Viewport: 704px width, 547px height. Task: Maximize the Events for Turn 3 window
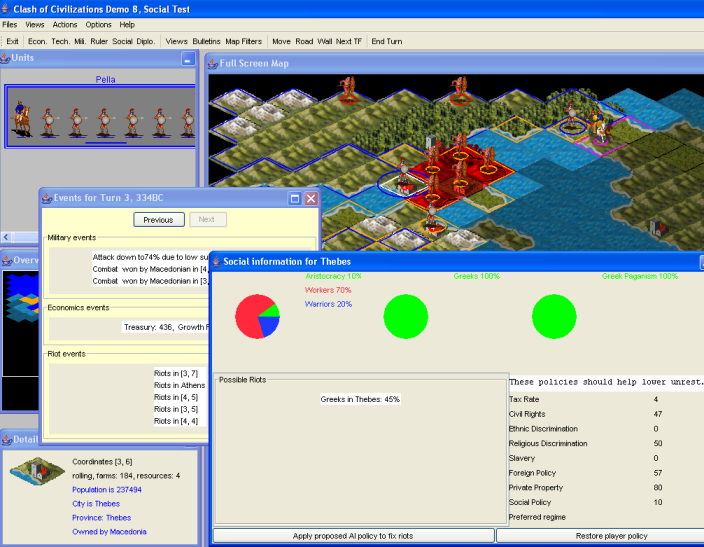click(295, 199)
